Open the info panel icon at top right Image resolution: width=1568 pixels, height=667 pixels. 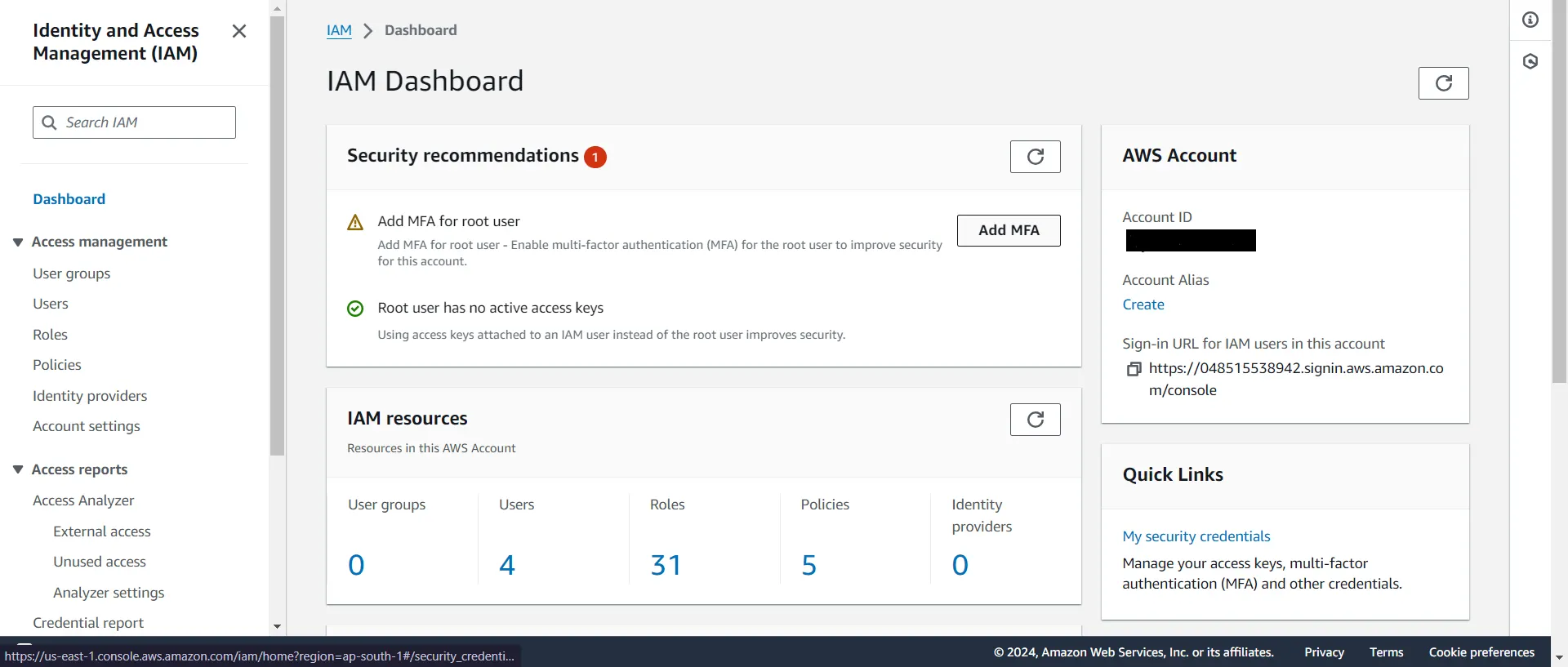pos(1530,20)
